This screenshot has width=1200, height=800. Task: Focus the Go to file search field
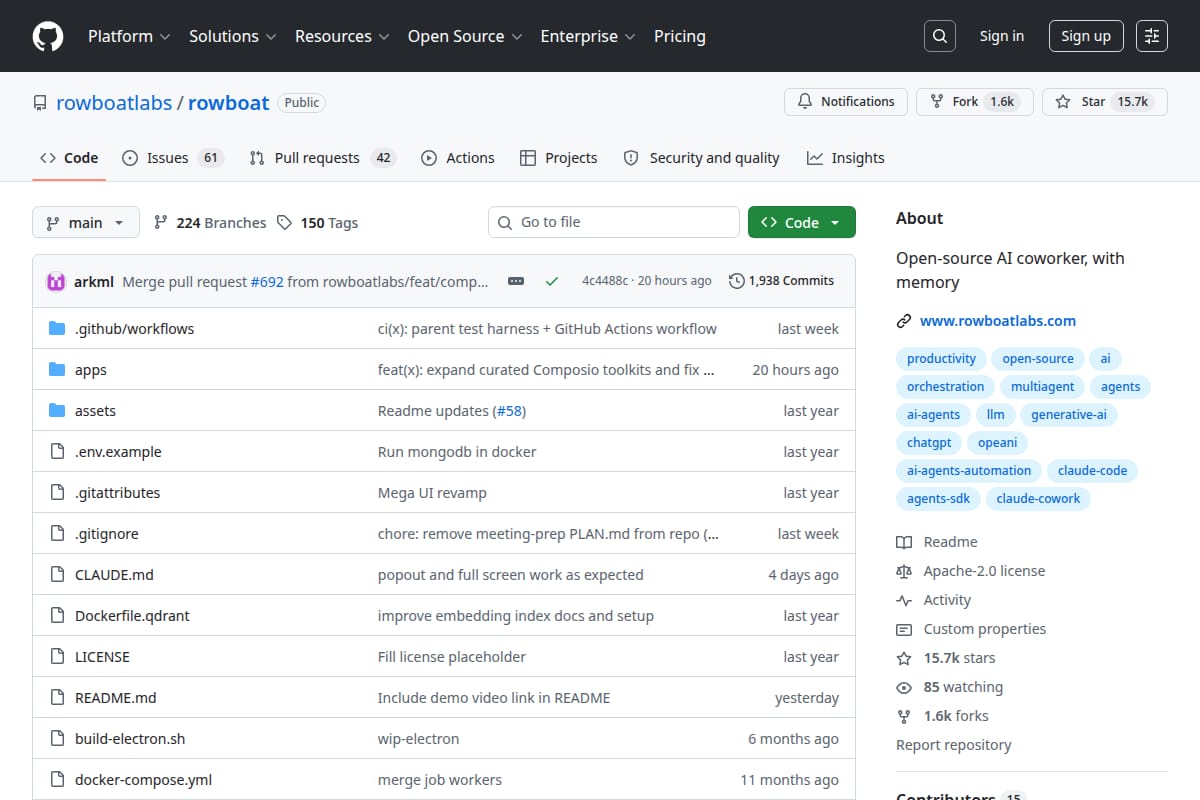614,222
